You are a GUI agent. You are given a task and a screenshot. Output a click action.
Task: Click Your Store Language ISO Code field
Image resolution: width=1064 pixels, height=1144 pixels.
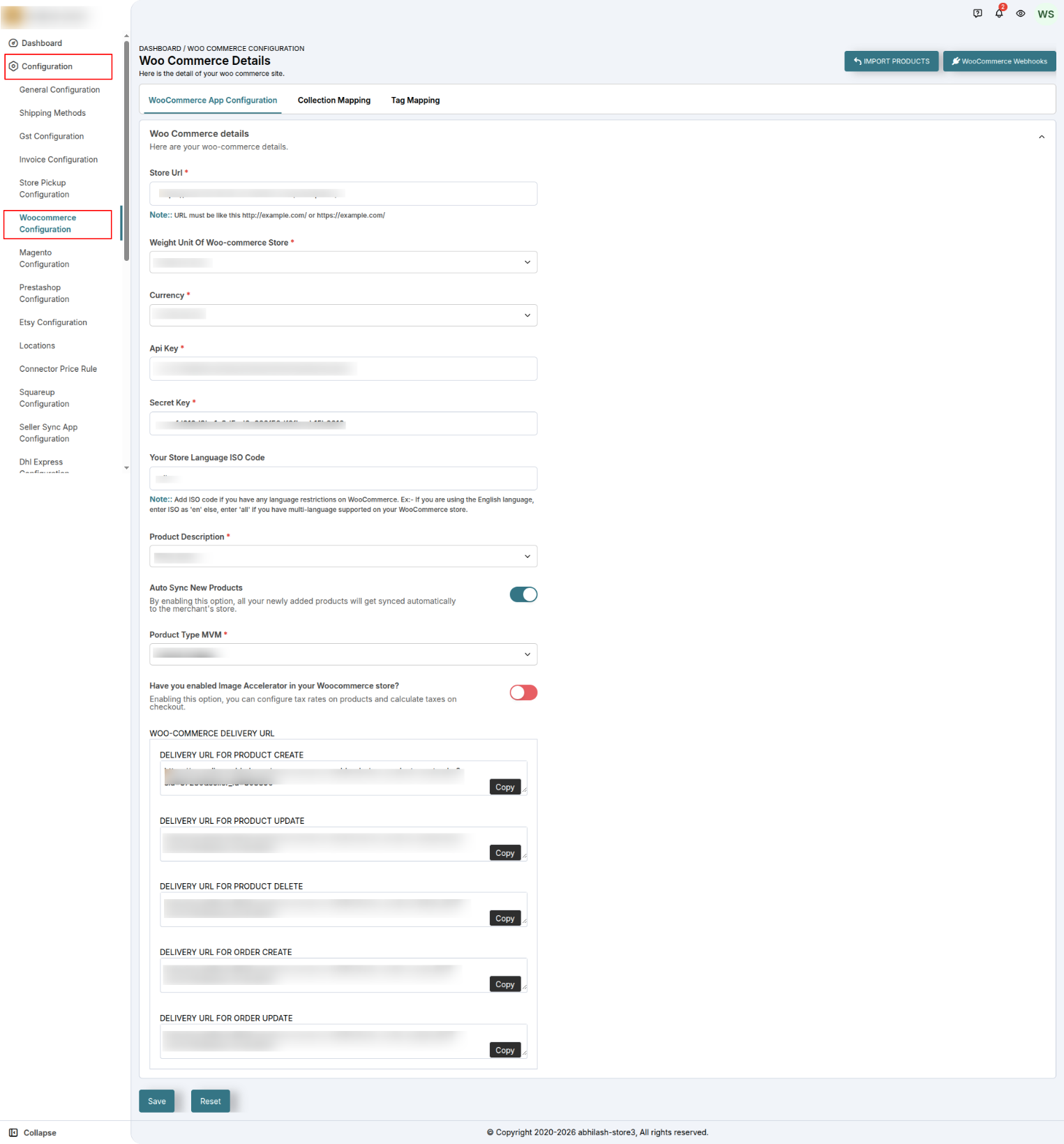point(343,479)
